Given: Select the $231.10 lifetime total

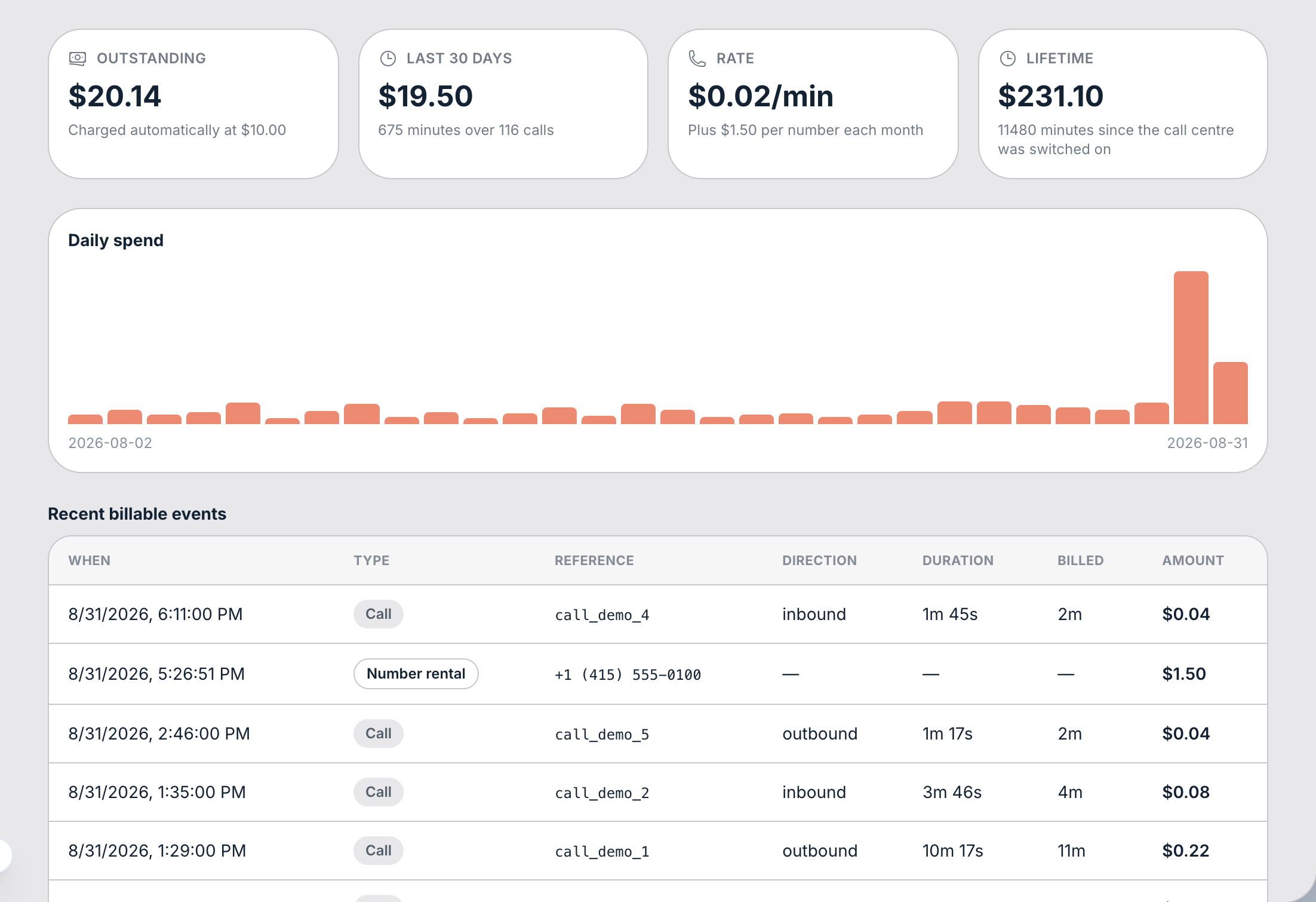Looking at the screenshot, I should (x=1051, y=96).
